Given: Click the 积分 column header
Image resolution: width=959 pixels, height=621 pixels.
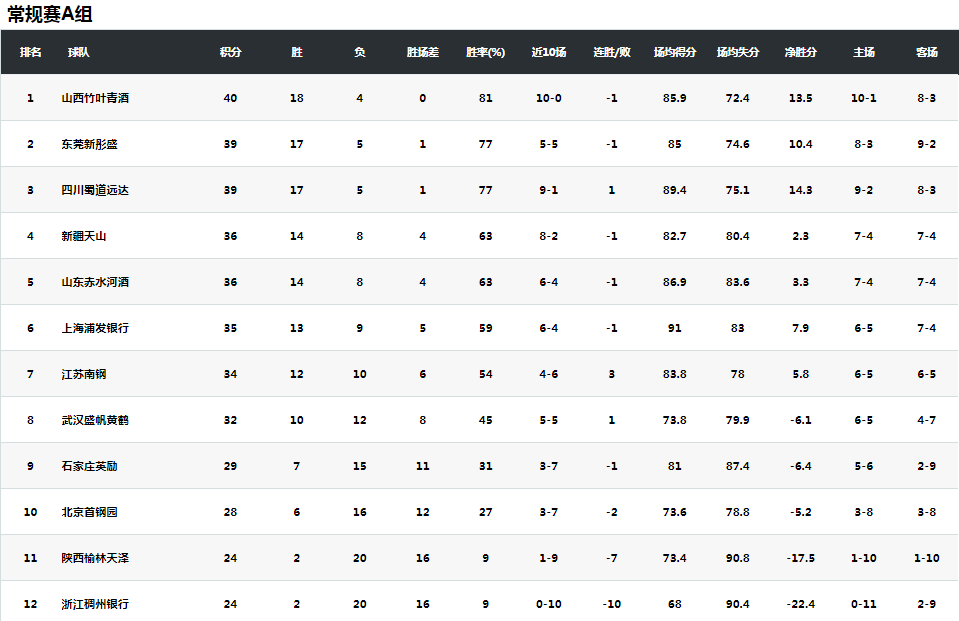Looking at the screenshot, I should pos(230,52).
